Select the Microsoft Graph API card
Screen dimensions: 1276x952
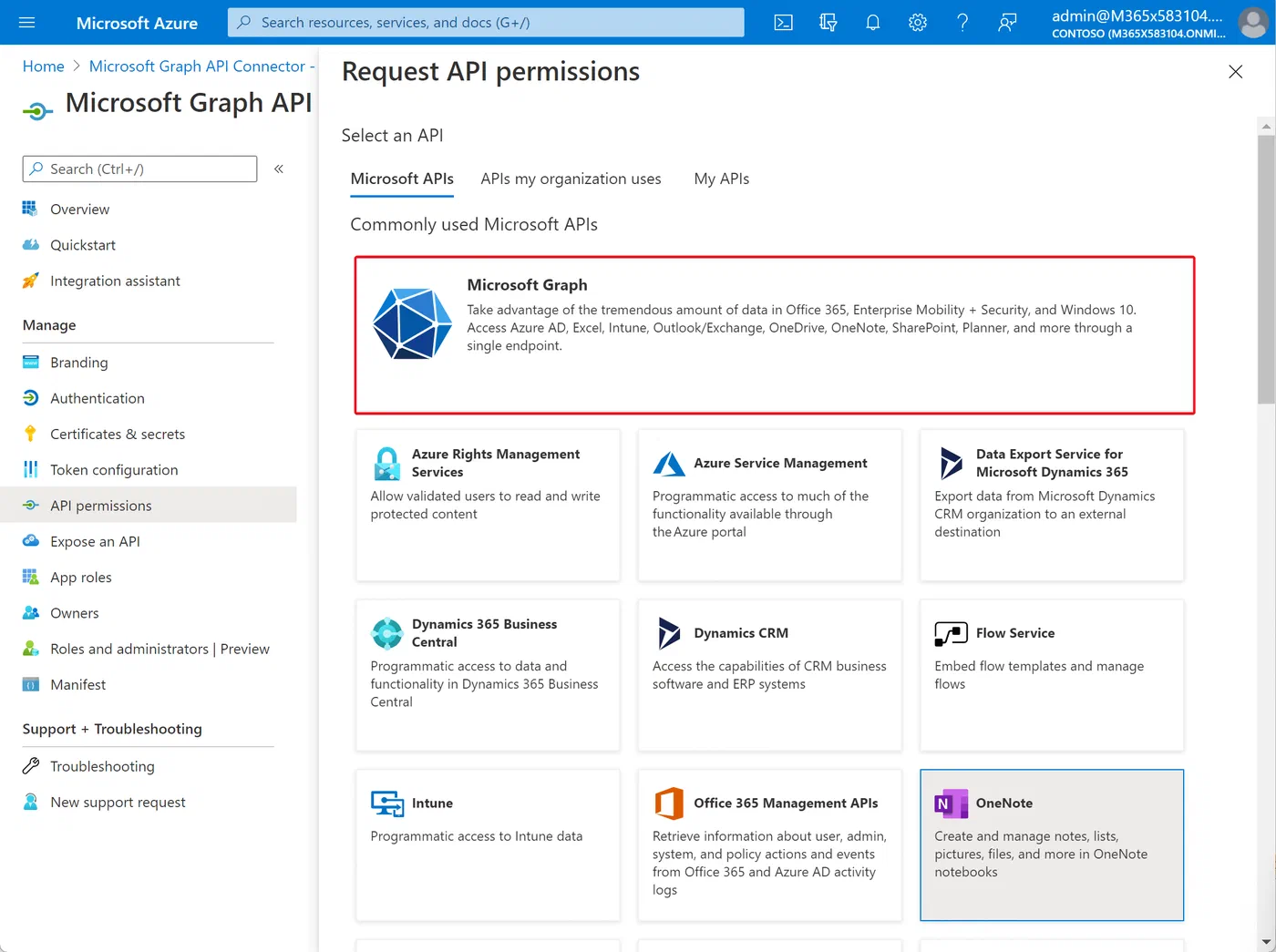point(775,335)
